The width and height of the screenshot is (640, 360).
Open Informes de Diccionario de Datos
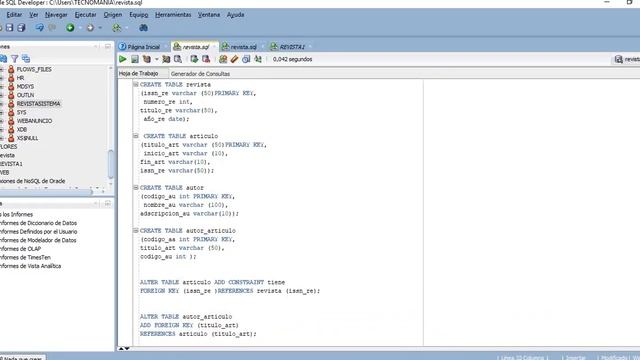tap(38, 223)
